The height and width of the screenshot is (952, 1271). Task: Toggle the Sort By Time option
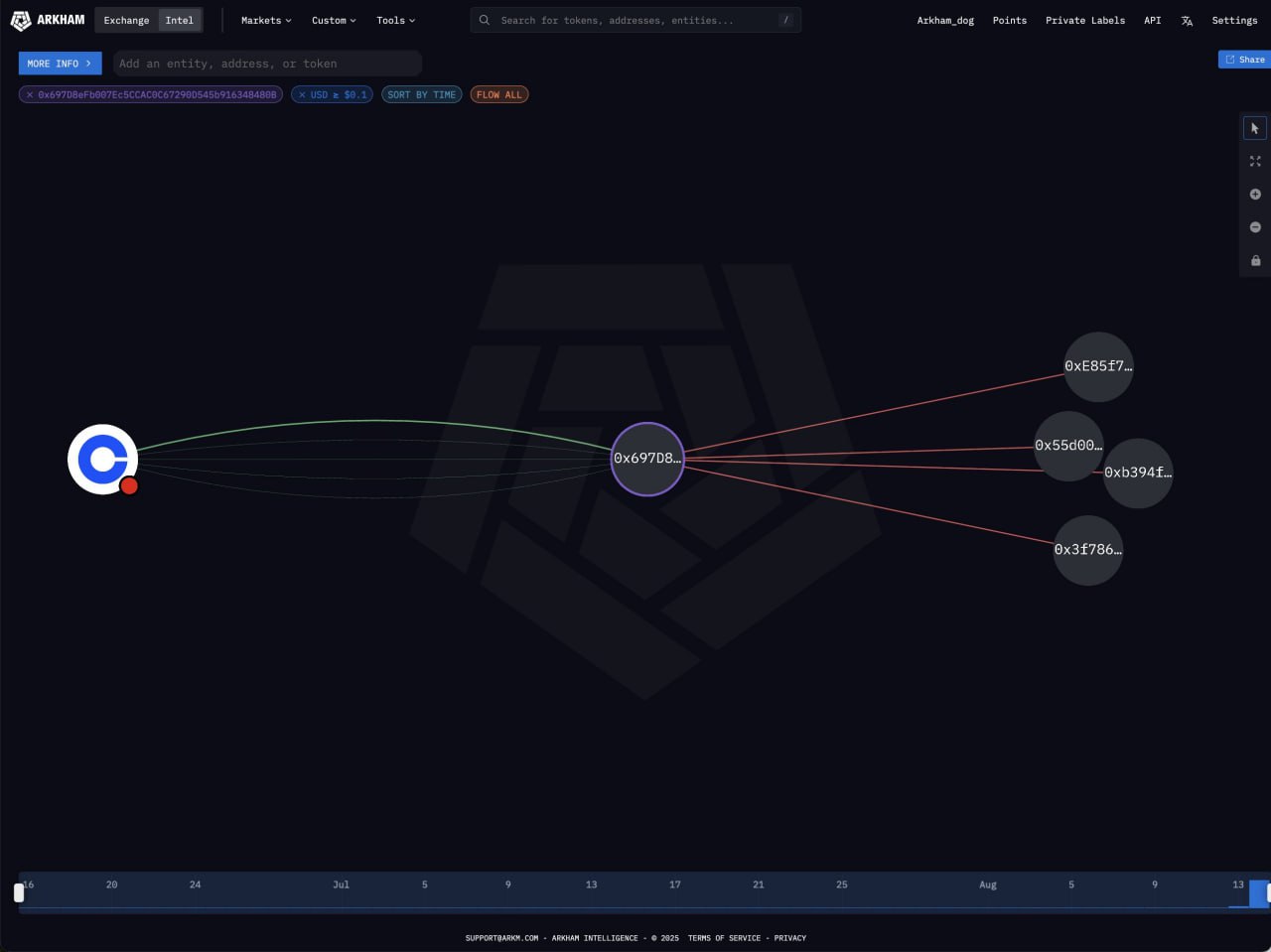(x=421, y=95)
